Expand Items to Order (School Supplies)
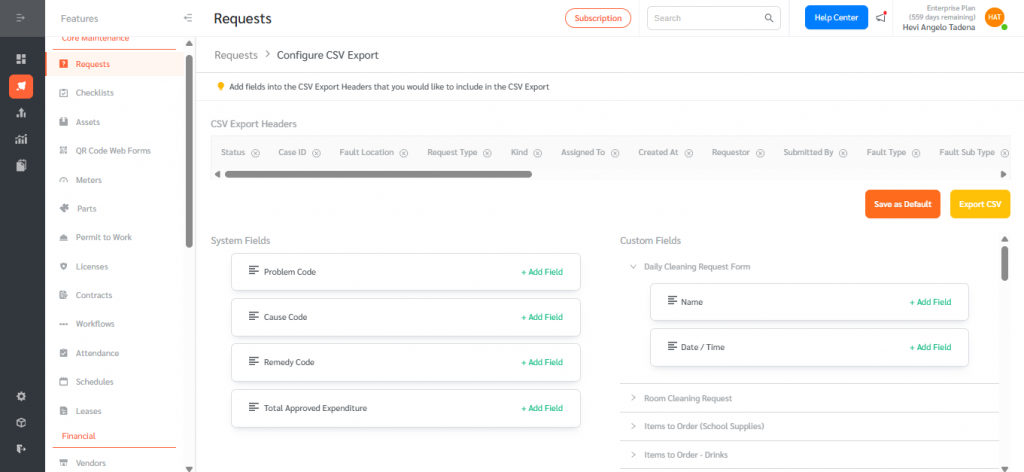Image resolution: width=1024 pixels, height=472 pixels. coord(633,426)
